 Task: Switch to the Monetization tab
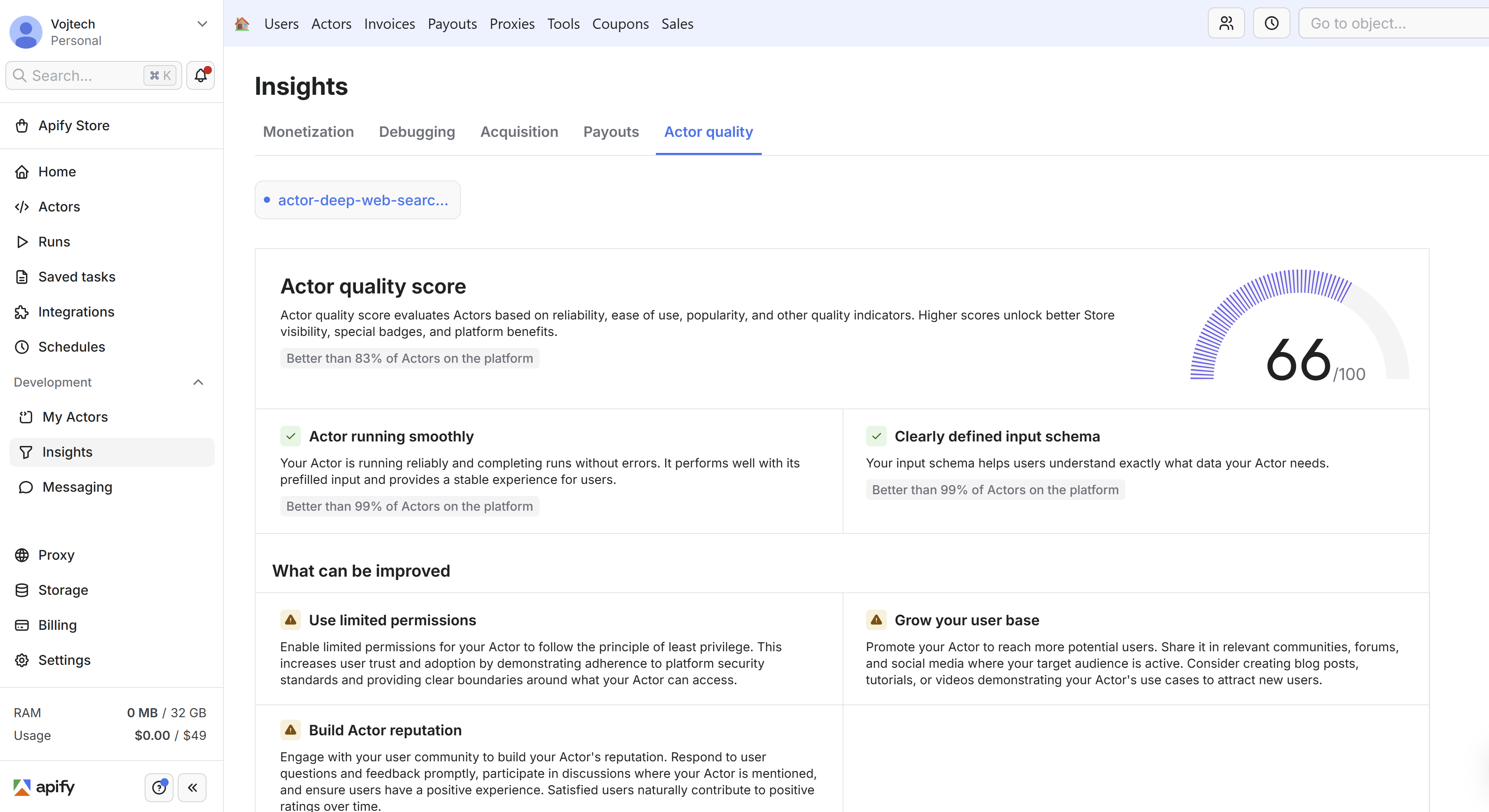[x=308, y=132]
